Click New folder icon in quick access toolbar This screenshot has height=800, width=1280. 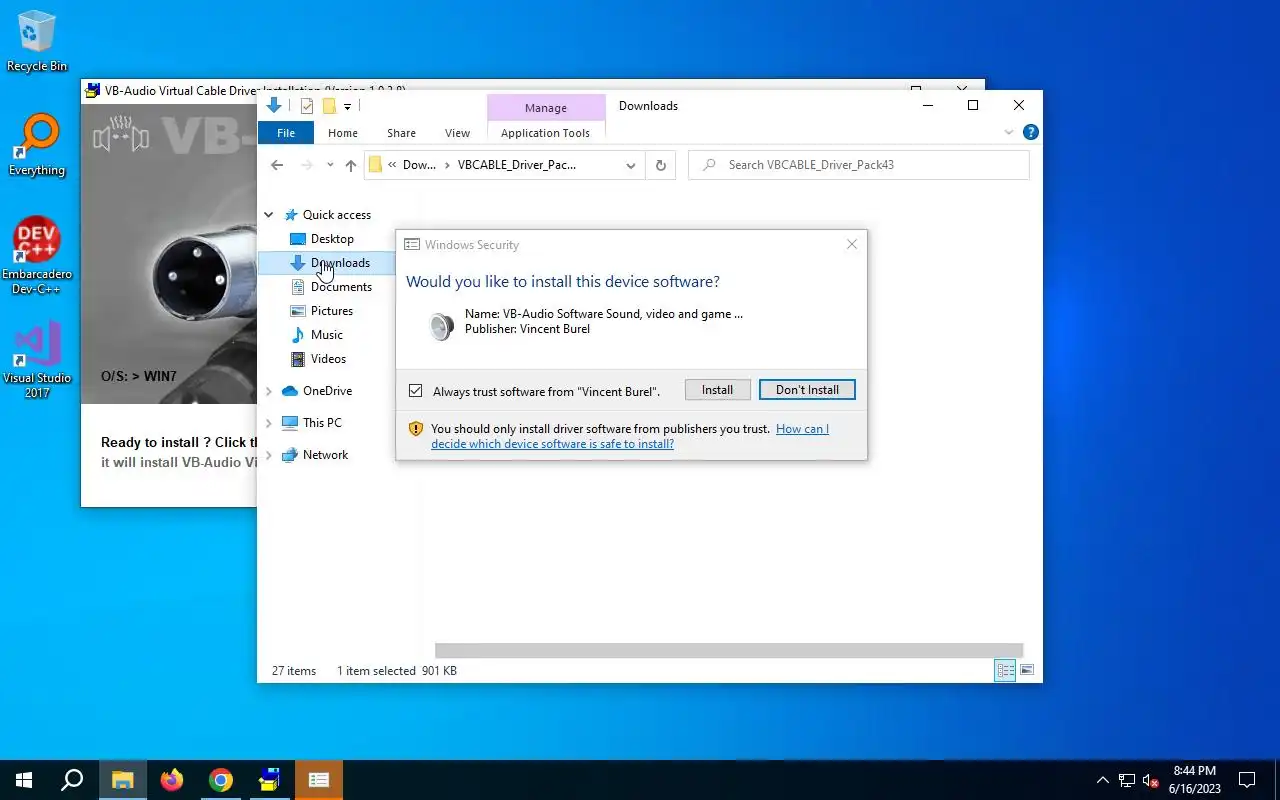click(x=328, y=106)
